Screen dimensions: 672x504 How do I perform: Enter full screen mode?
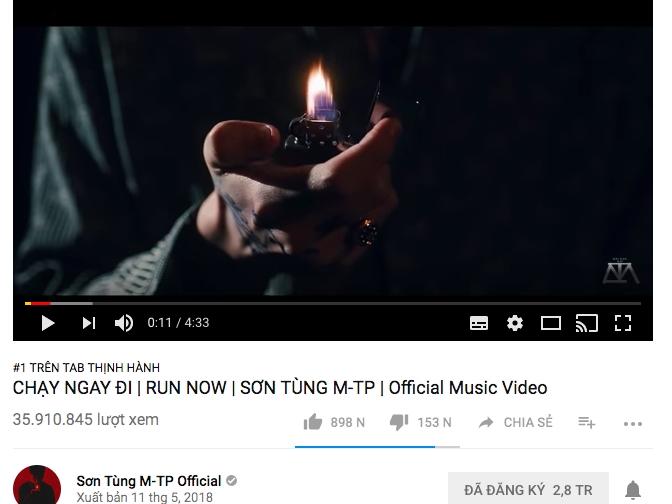[x=623, y=323]
